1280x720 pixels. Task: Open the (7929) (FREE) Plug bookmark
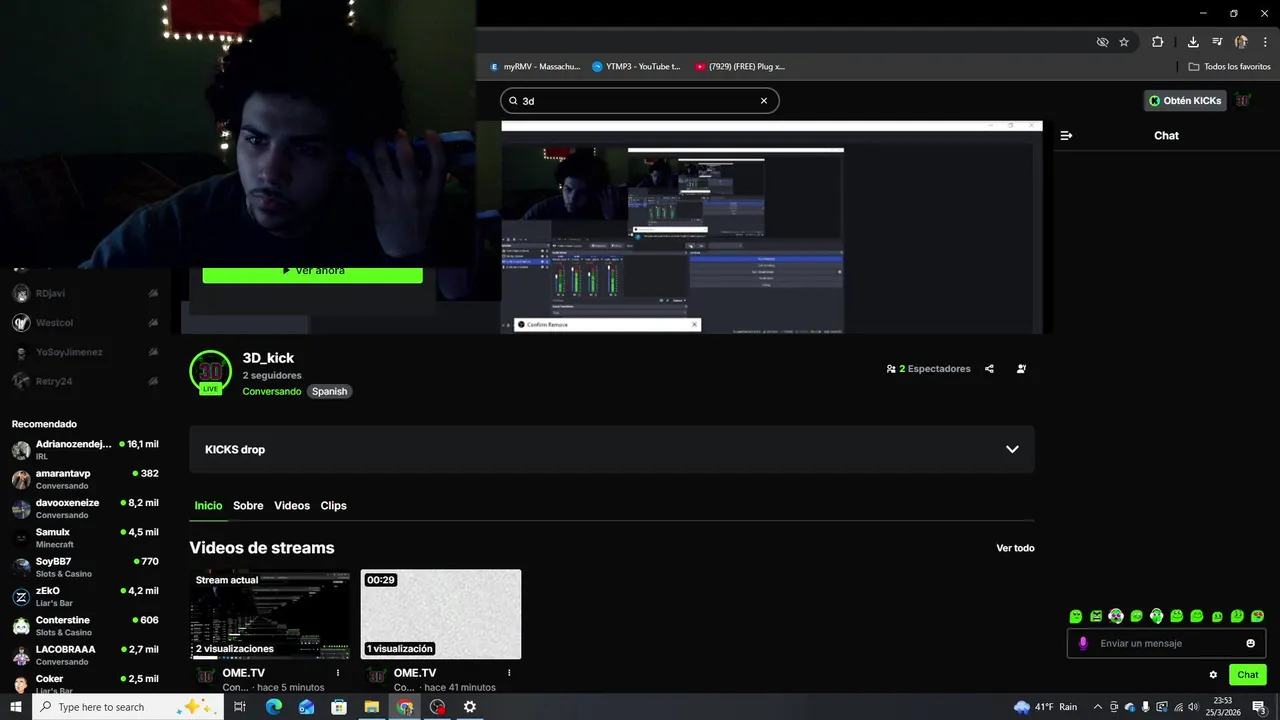(740, 67)
